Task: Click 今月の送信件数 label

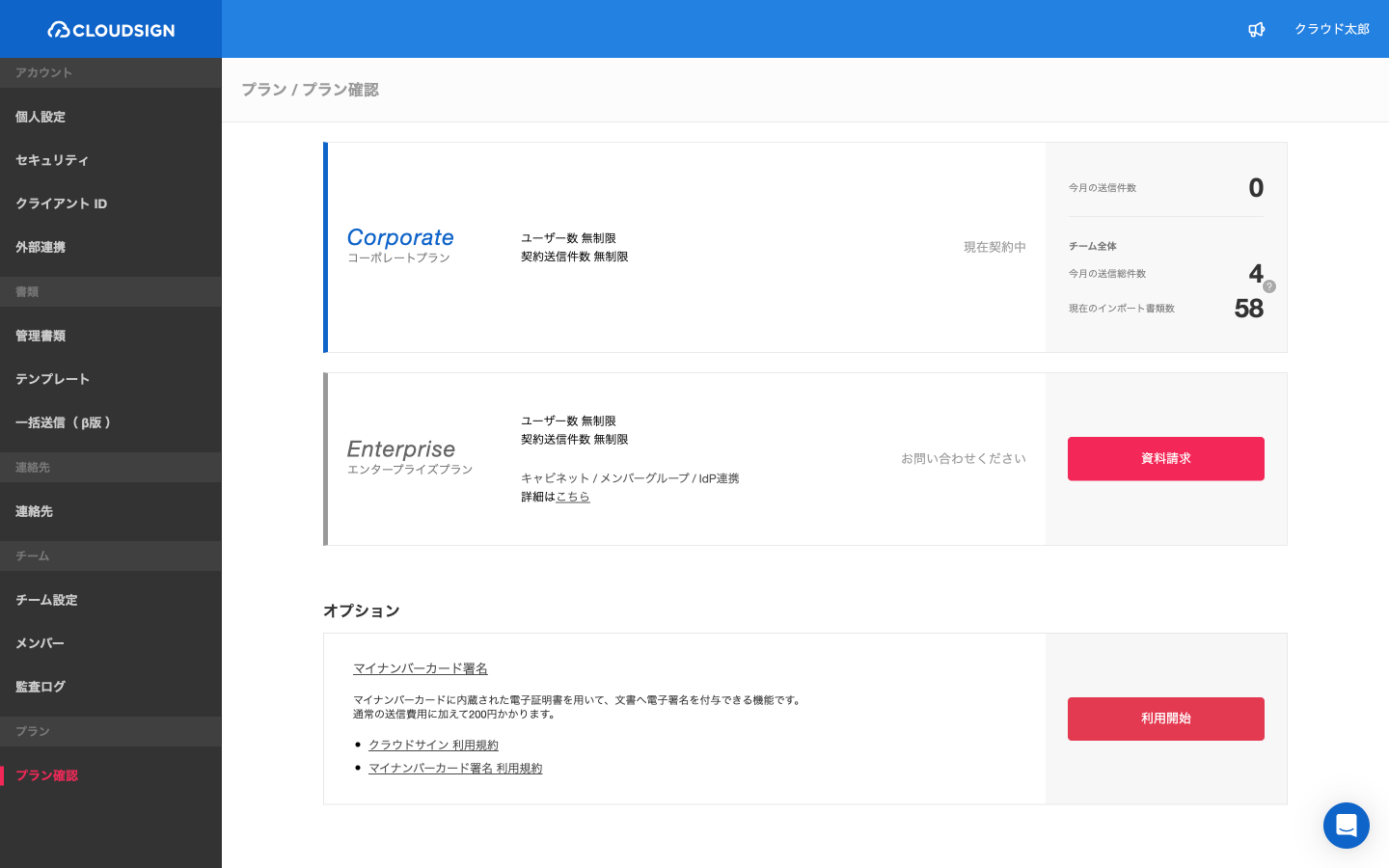Action: (1103, 188)
